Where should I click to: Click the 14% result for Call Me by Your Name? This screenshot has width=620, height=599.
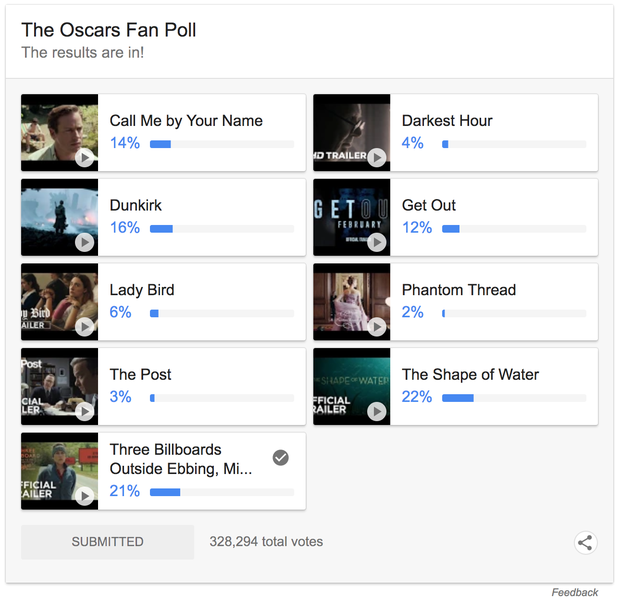pyautogui.click(x=125, y=143)
